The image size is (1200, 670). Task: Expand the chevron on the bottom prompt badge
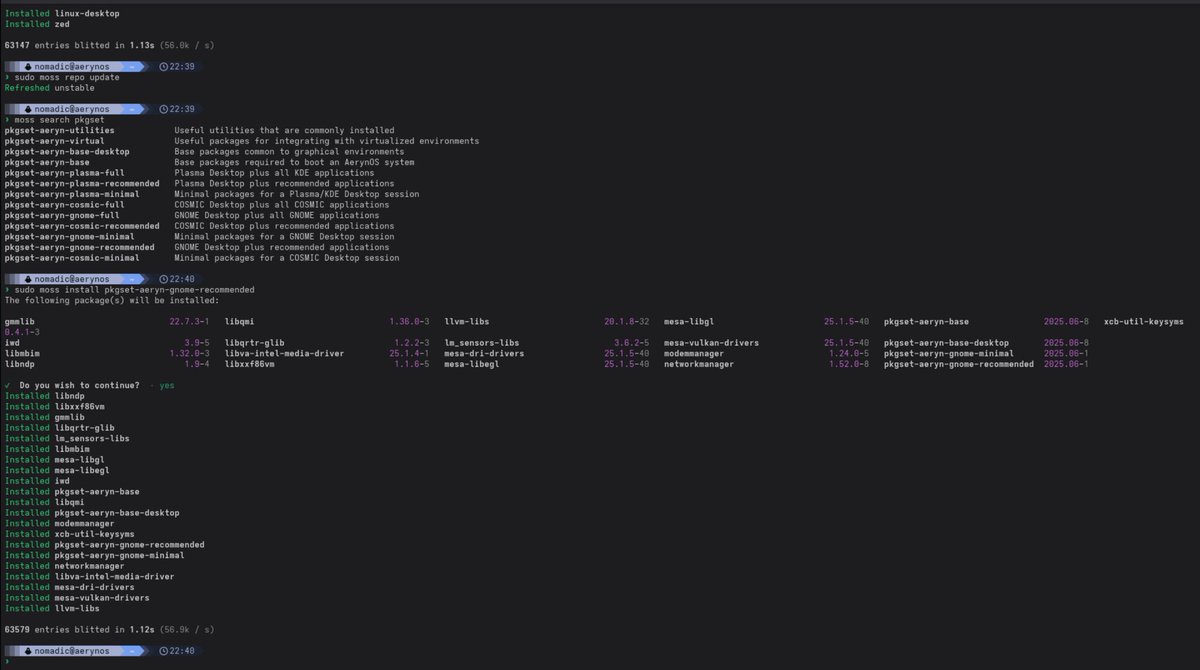143,650
